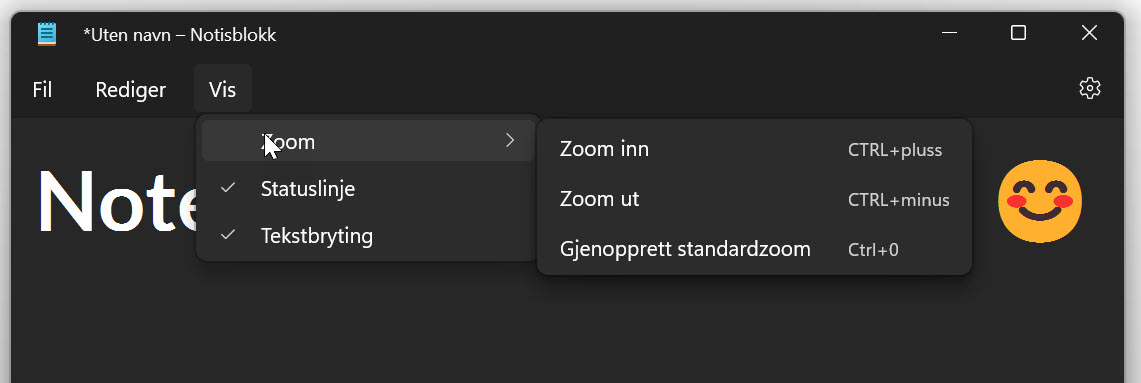Select Gjenopprett standardzoom
1141x383 pixels.
pyautogui.click(x=755, y=249)
